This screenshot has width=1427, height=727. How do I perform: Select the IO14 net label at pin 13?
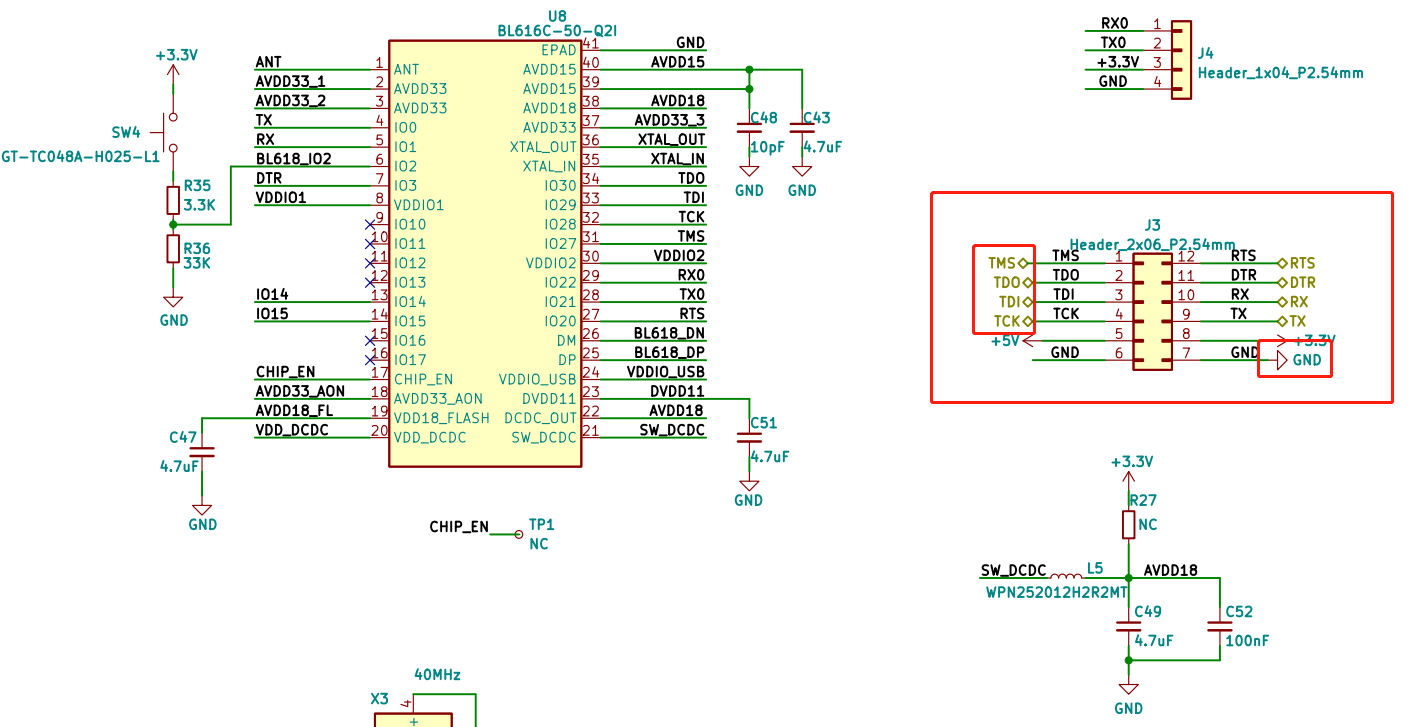[272, 294]
